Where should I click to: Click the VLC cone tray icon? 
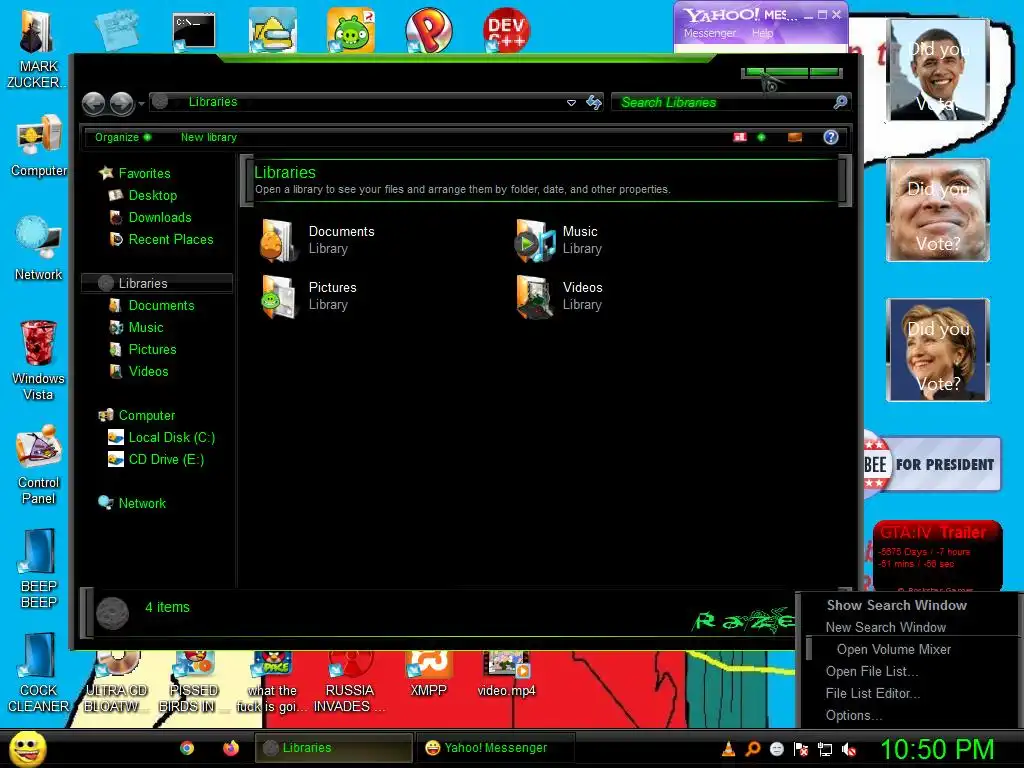pyautogui.click(x=729, y=749)
